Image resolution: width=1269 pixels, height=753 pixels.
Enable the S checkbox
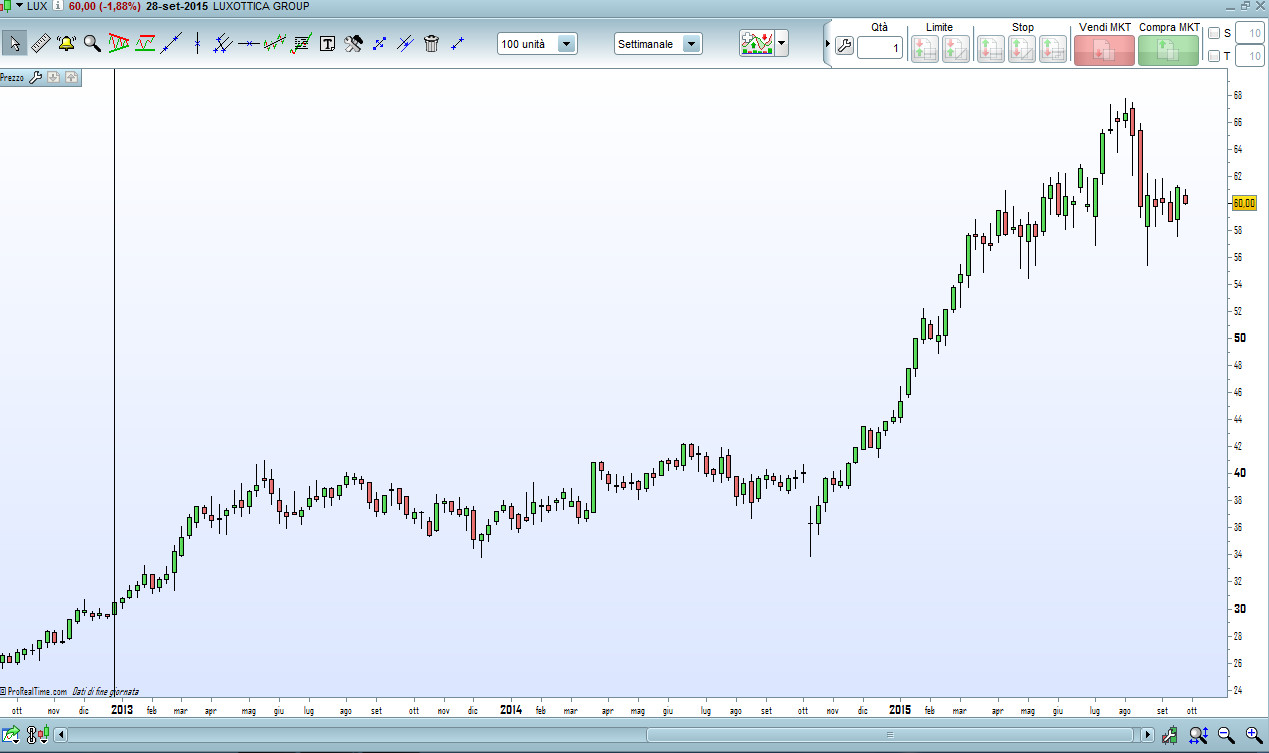(x=1214, y=33)
